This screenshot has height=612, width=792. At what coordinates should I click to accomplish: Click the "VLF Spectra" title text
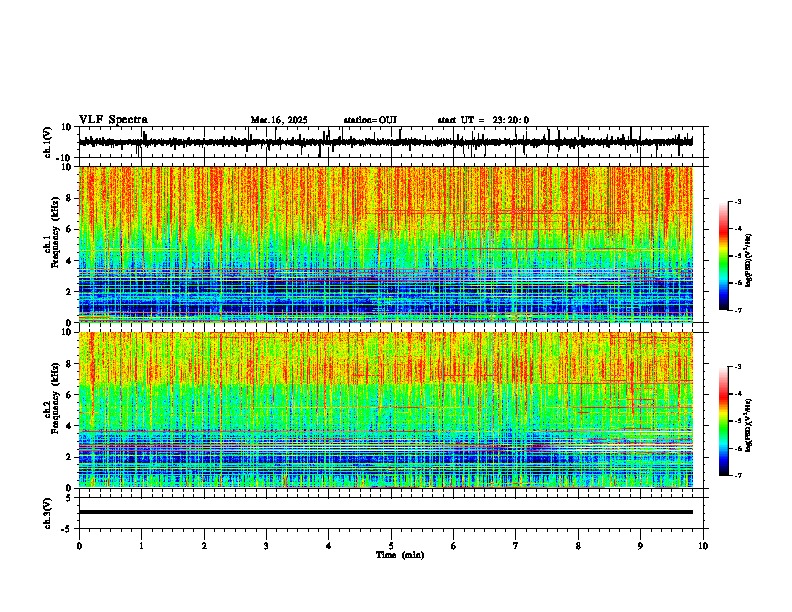114,120
